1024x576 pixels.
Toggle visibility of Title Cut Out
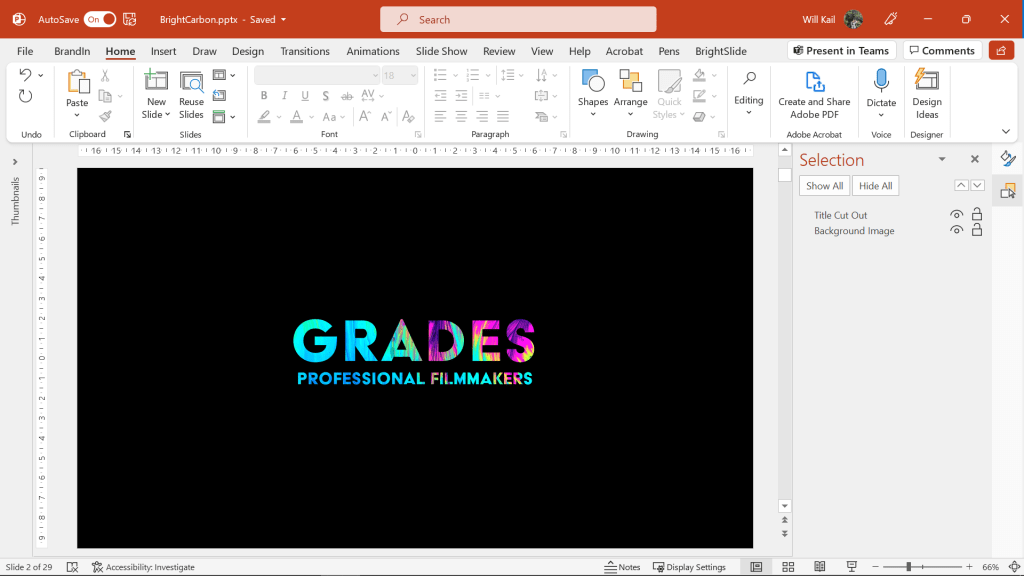(x=956, y=213)
